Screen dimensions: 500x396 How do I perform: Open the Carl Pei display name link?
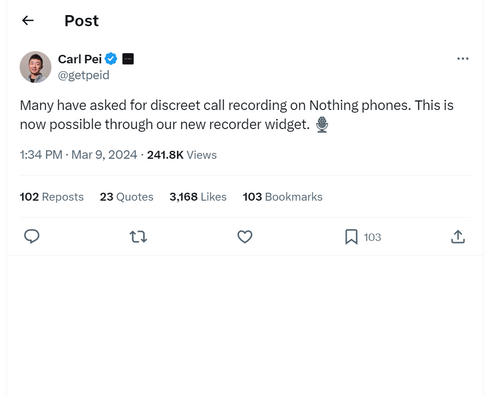click(x=80, y=59)
